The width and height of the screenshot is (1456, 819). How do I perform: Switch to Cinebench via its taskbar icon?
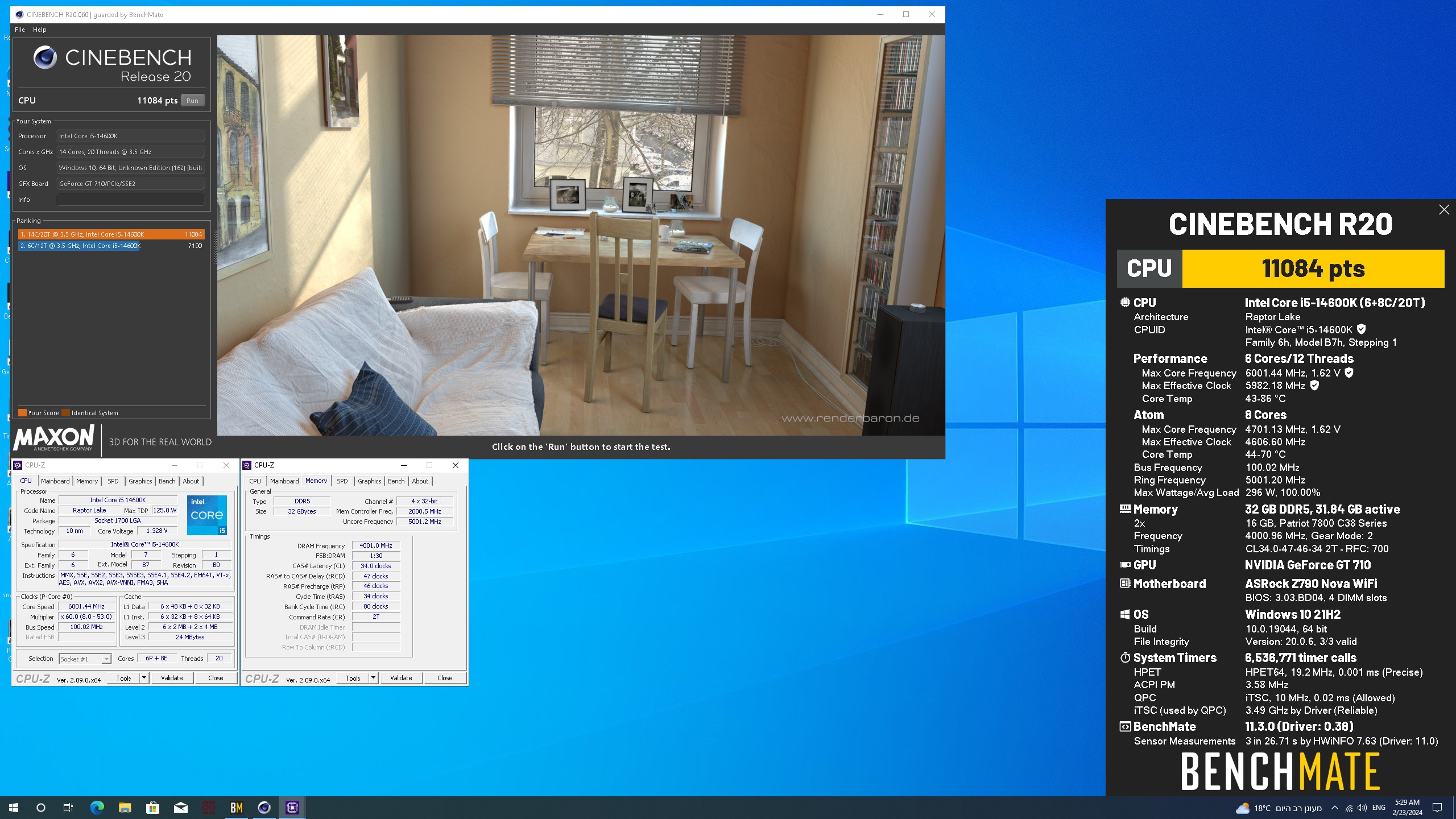point(264,807)
